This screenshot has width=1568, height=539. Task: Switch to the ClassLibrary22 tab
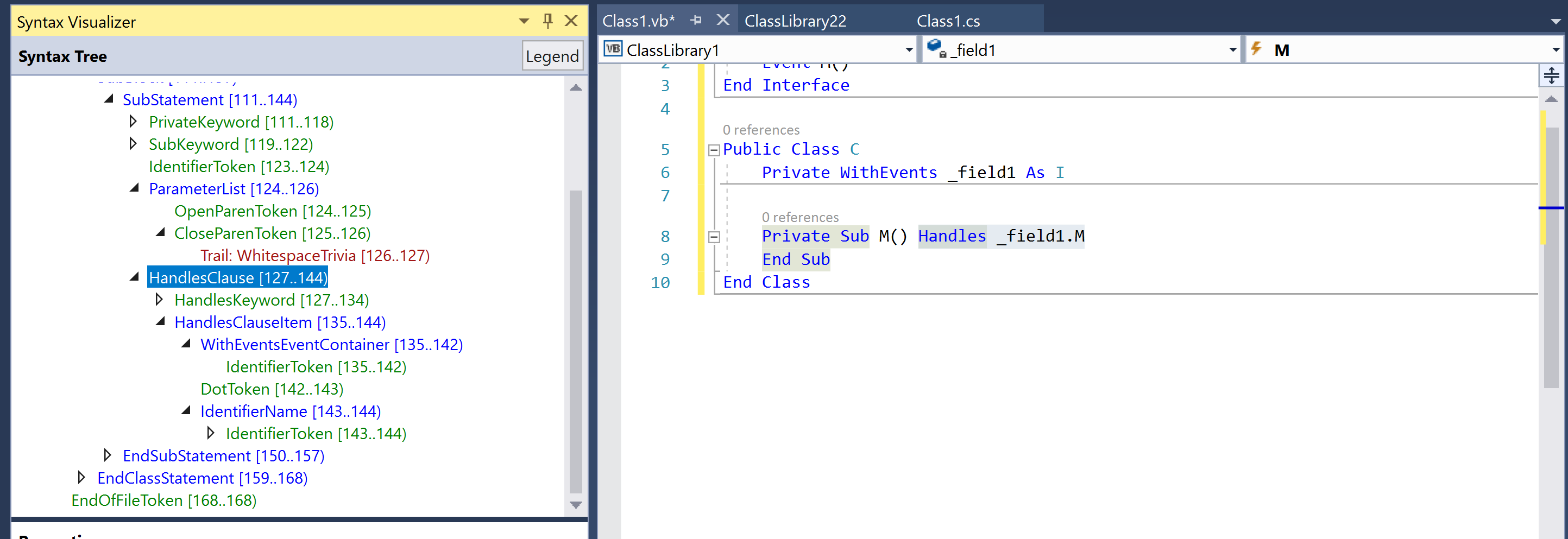tap(795, 20)
